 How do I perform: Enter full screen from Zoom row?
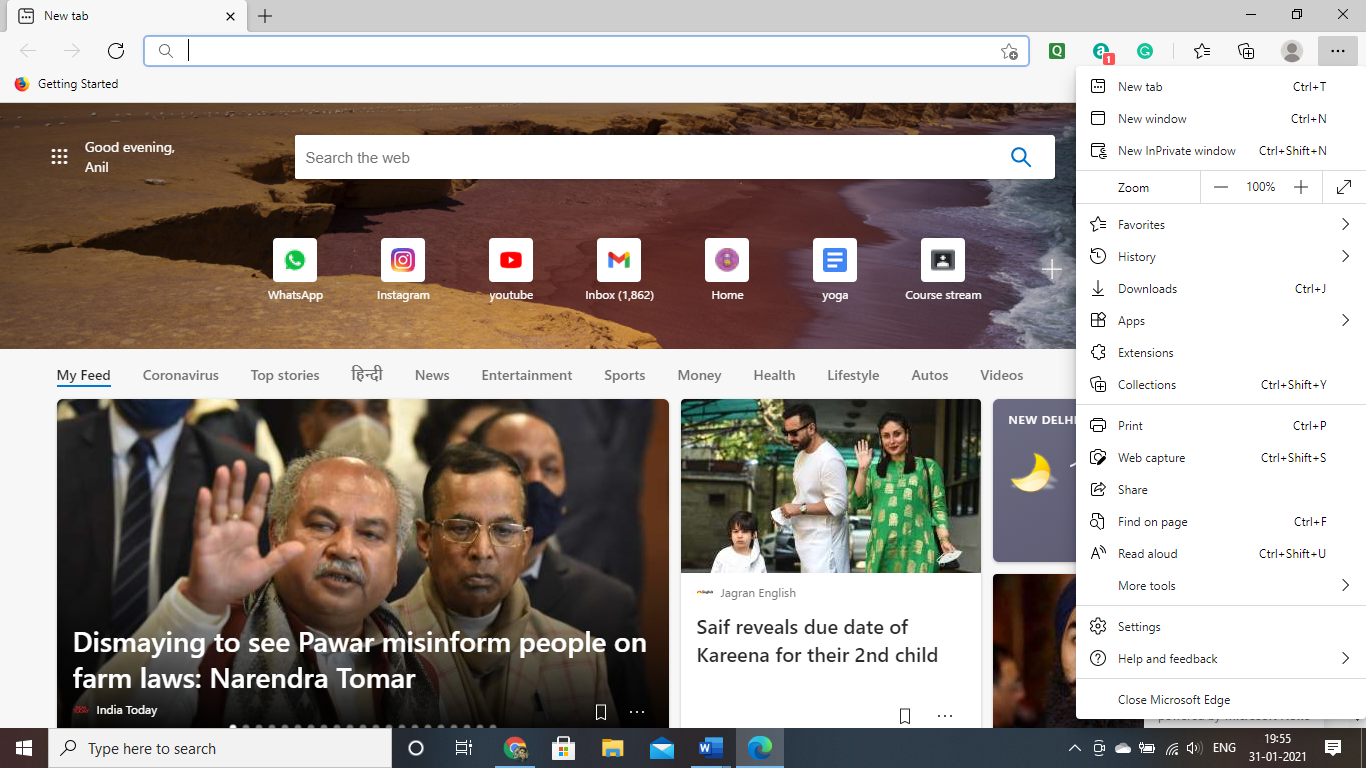pos(1344,187)
